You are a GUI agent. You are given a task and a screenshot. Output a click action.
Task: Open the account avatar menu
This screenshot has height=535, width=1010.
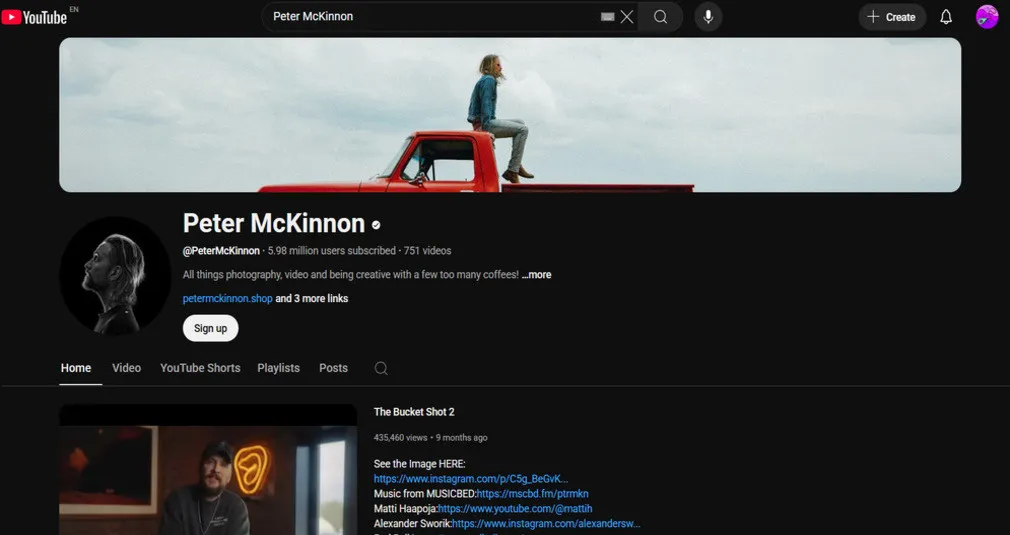coord(987,17)
